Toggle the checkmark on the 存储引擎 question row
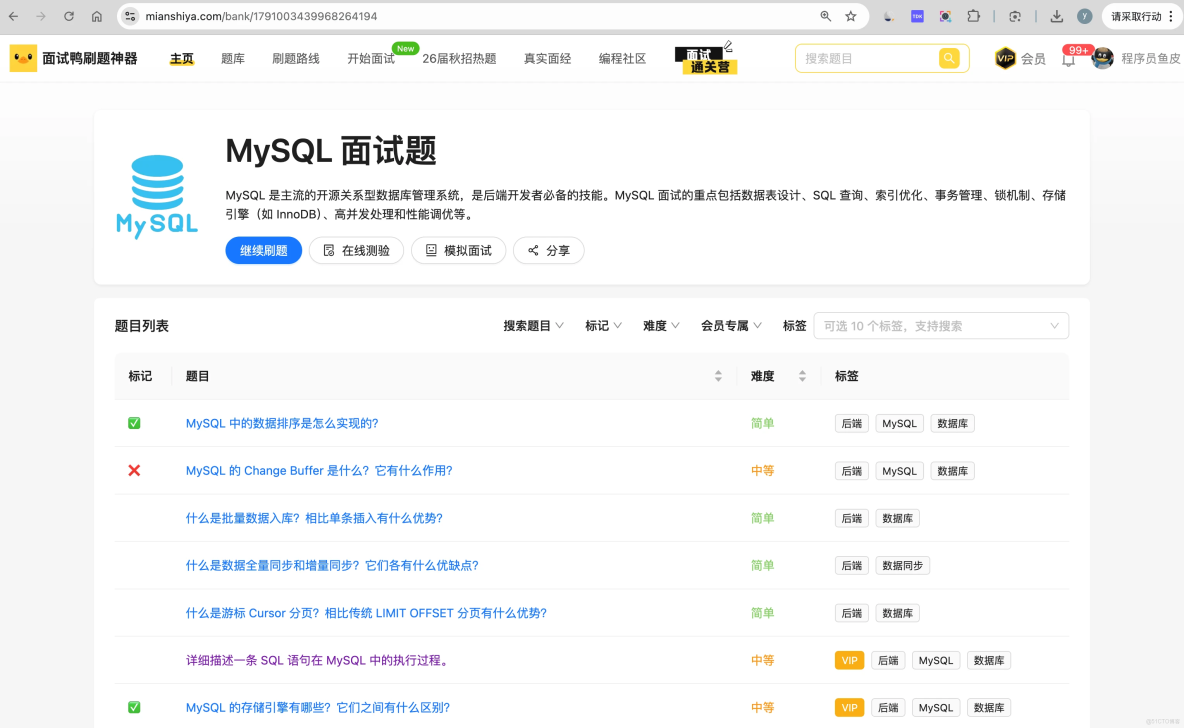Viewport: 1184px width, 728px height. click(134, 707)
